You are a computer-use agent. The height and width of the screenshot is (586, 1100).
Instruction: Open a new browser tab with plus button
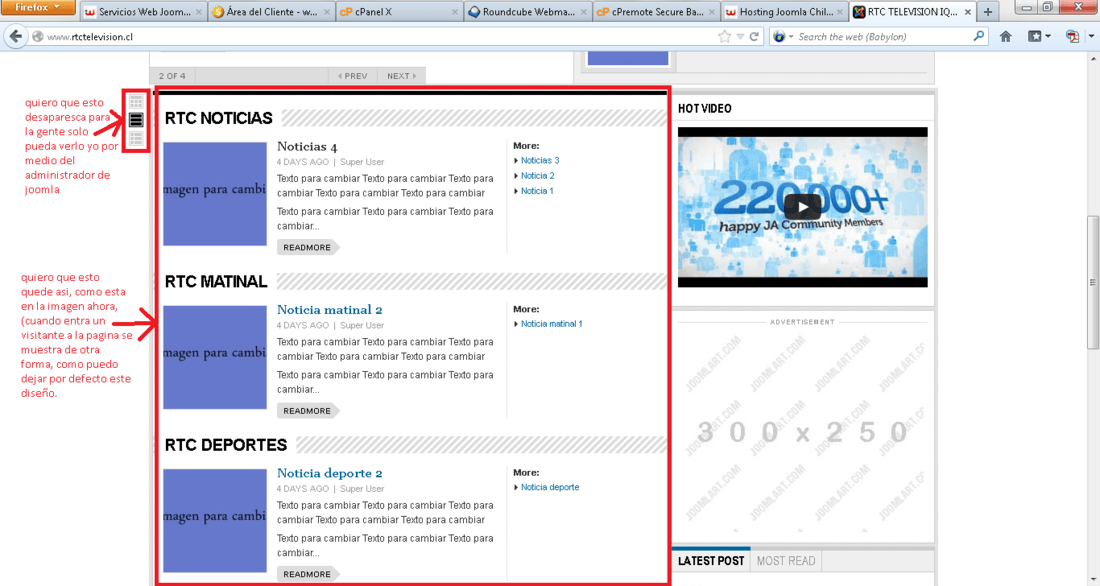coord(988,12)
